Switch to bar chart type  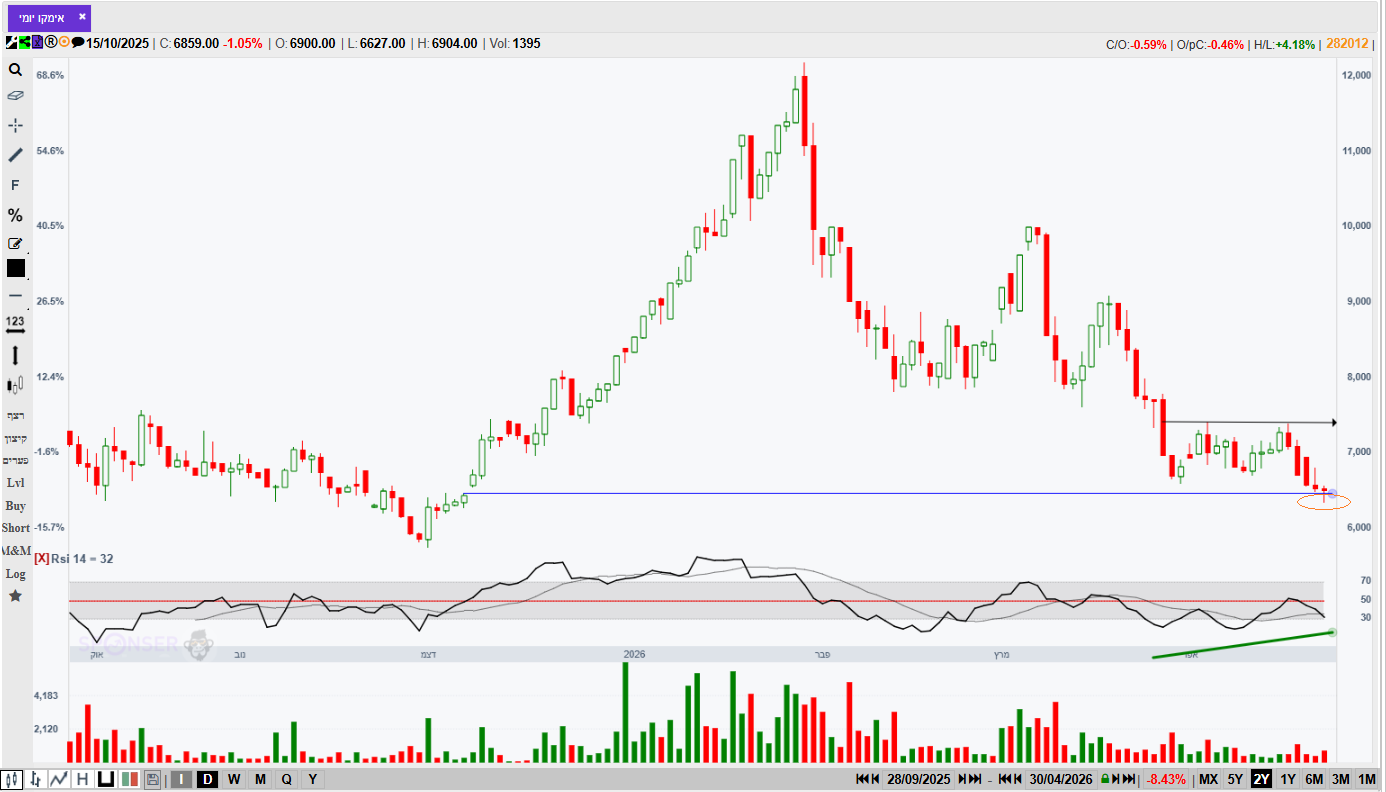(36, 779)
